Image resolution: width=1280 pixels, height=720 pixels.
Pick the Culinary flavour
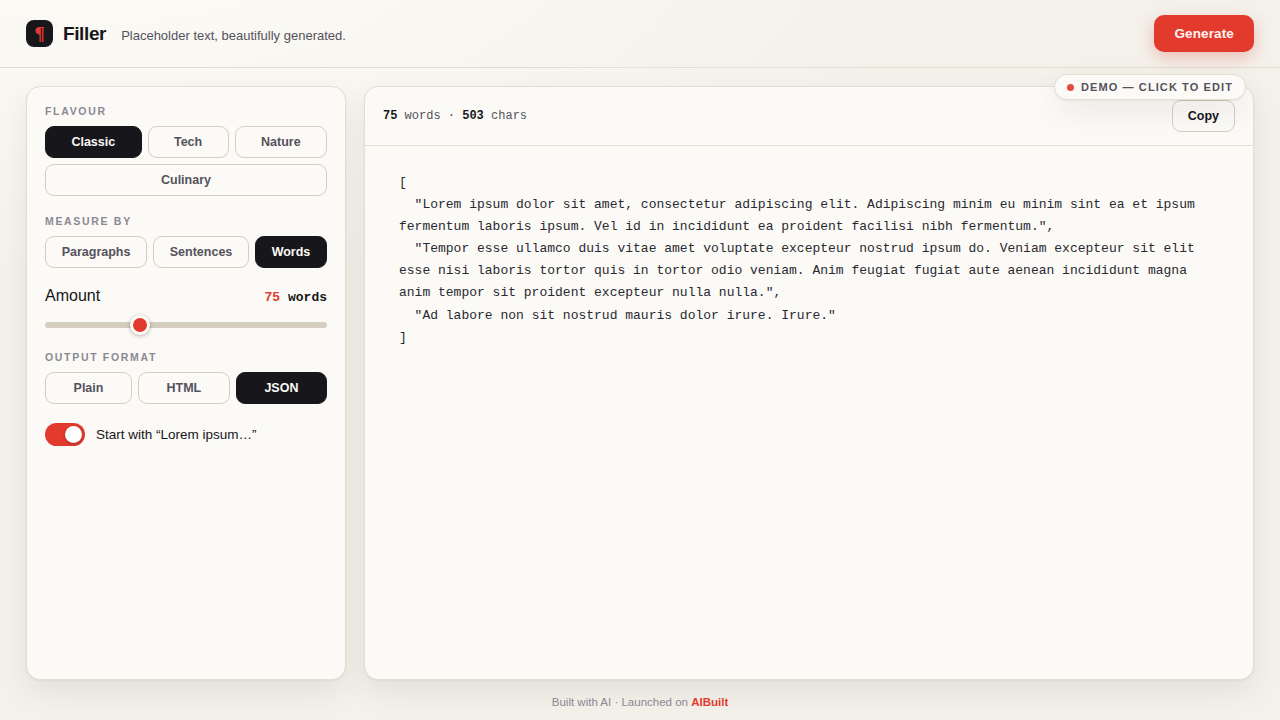(186, 180)
